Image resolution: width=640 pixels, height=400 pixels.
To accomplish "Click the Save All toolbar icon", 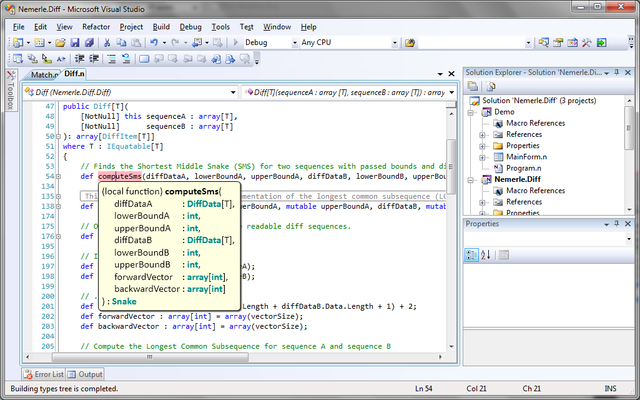I will [x=89, y=43].
